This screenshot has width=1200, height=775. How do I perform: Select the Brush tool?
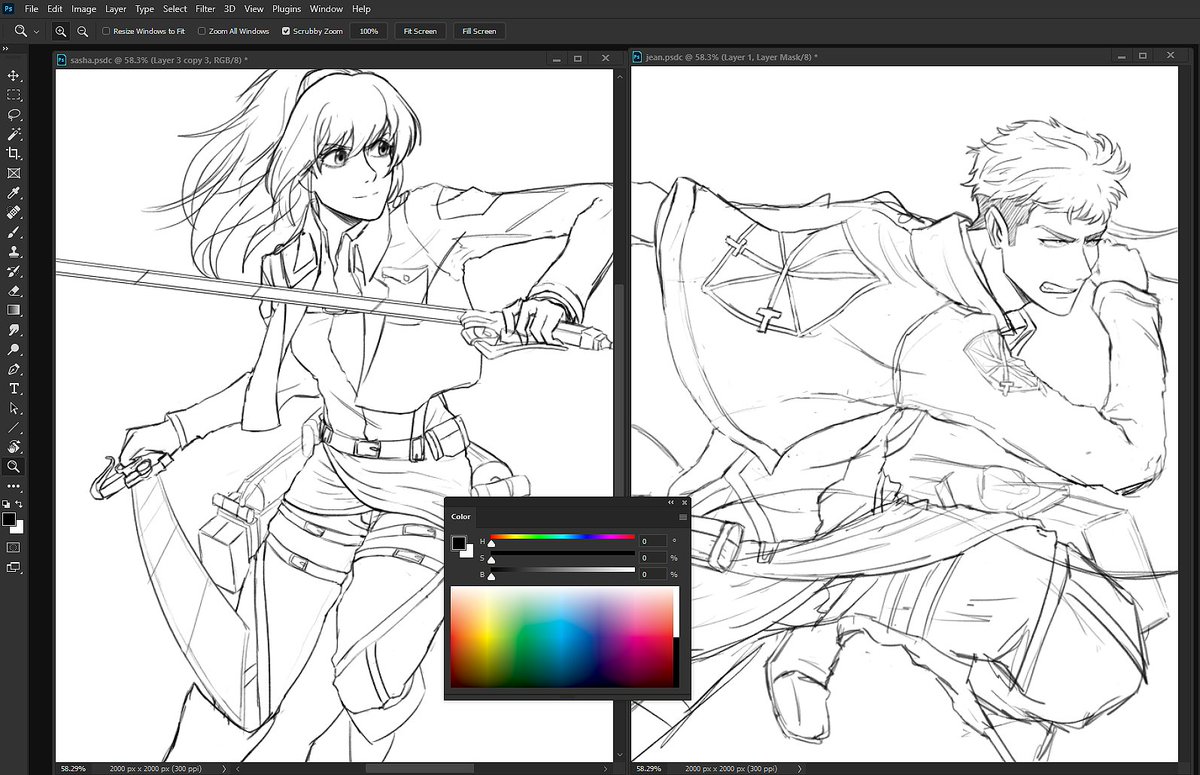click(x=14, y=232)
